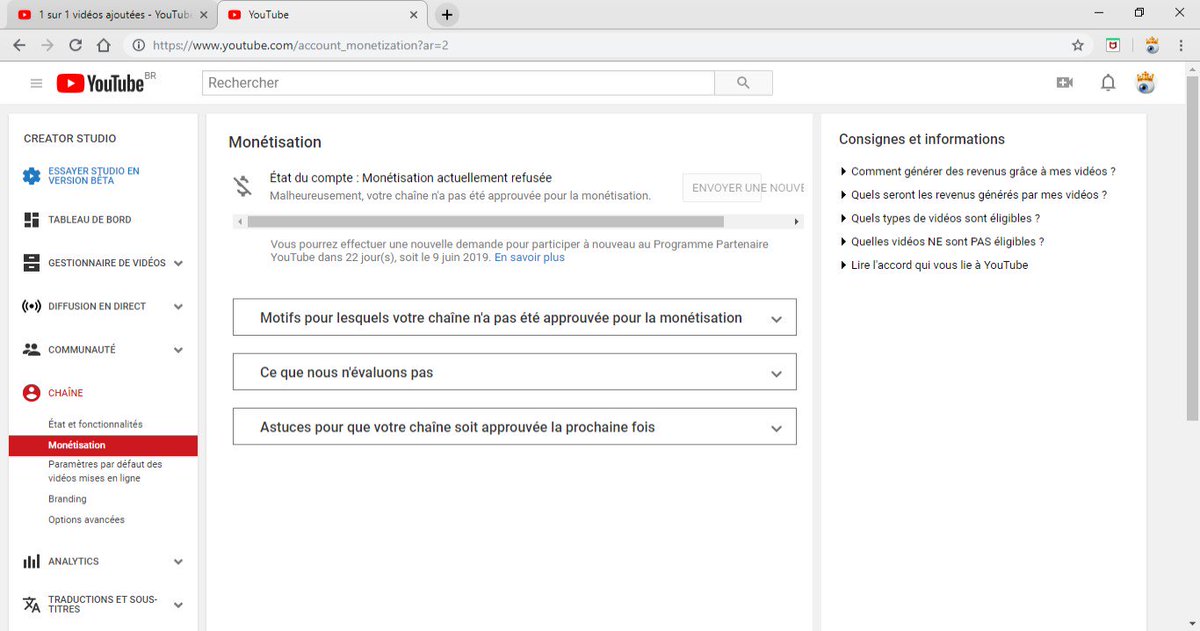Expand Quels types de vidéos sont éligibles
Viewport: 1200px width, 631px height.
pyautogui.click(x=939, y=218)
